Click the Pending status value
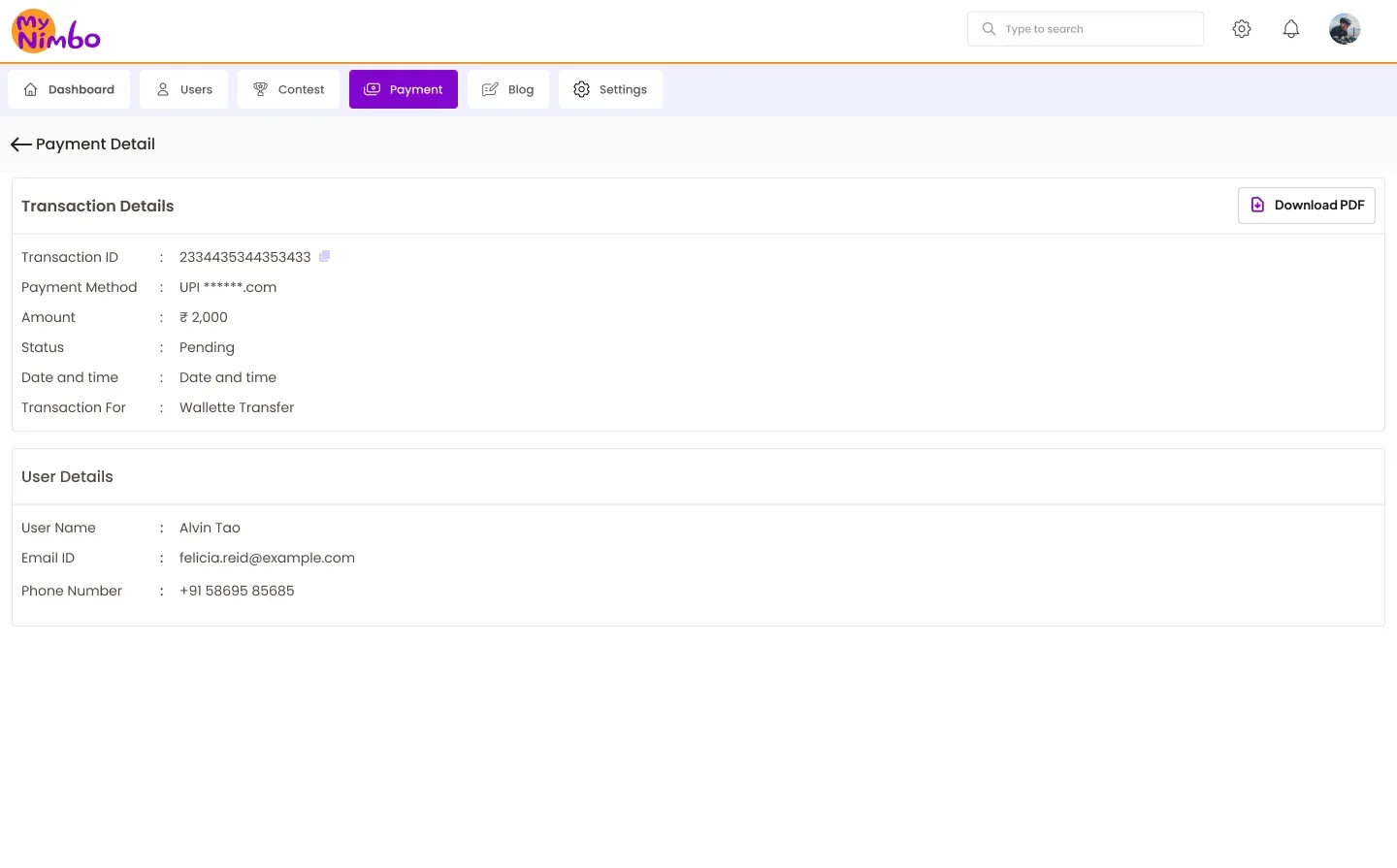 [207, 347]
